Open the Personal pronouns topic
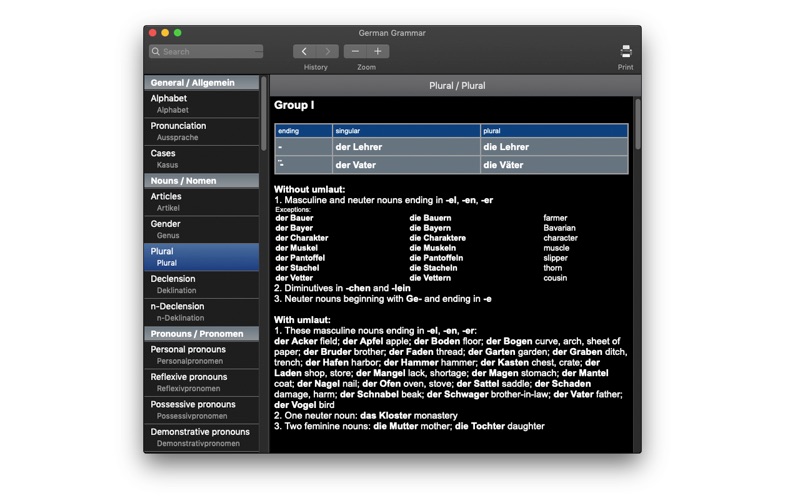The image size is (800, 500). click(x=202, y=355)
